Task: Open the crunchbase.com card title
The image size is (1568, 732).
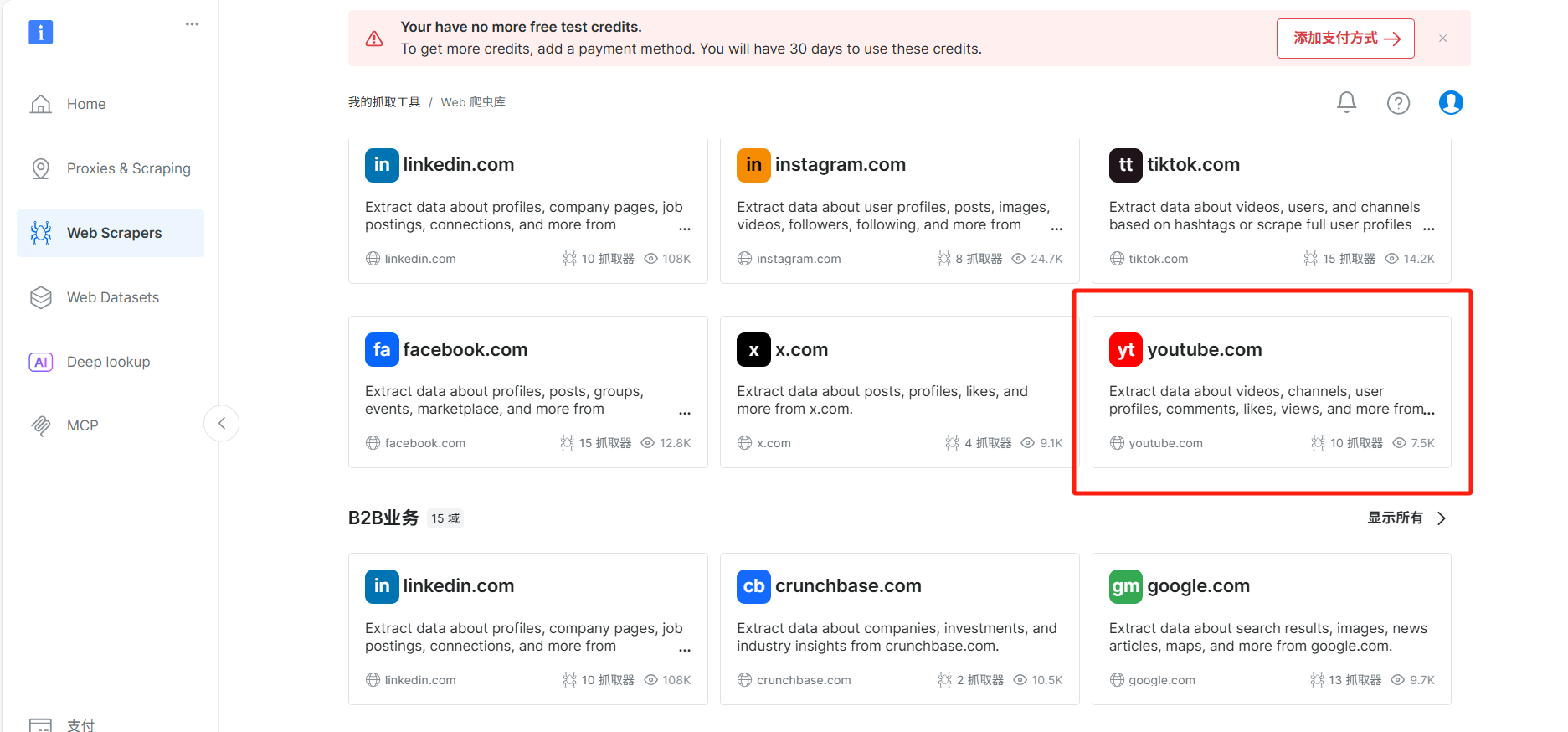Action: point(848,586)
